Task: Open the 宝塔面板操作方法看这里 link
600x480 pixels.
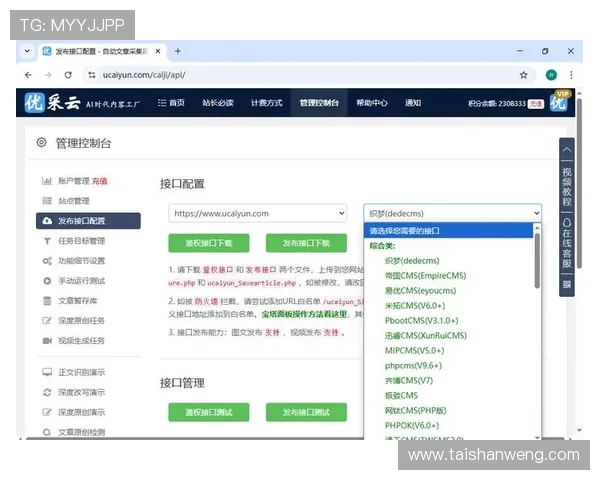Action: (304, 314)
